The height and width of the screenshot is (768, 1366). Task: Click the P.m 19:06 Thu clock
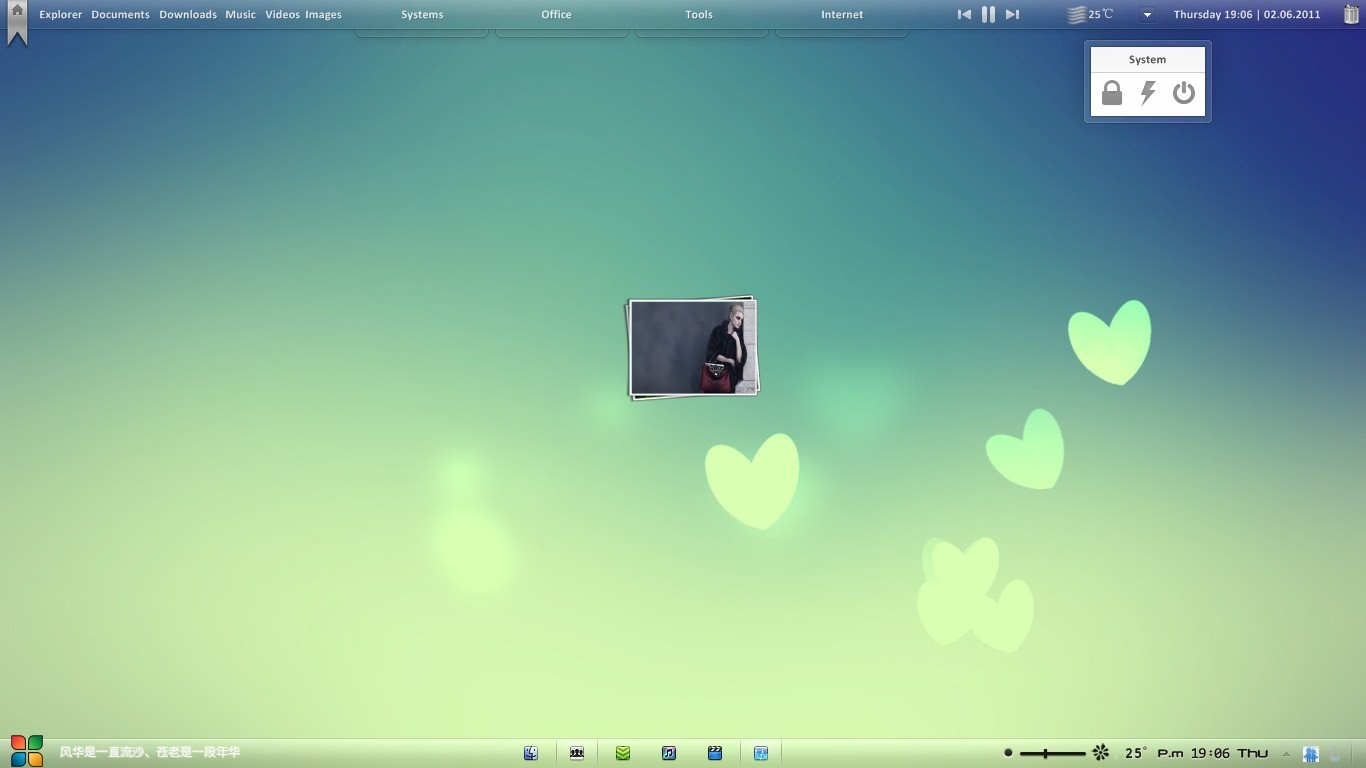(1213, 753)
